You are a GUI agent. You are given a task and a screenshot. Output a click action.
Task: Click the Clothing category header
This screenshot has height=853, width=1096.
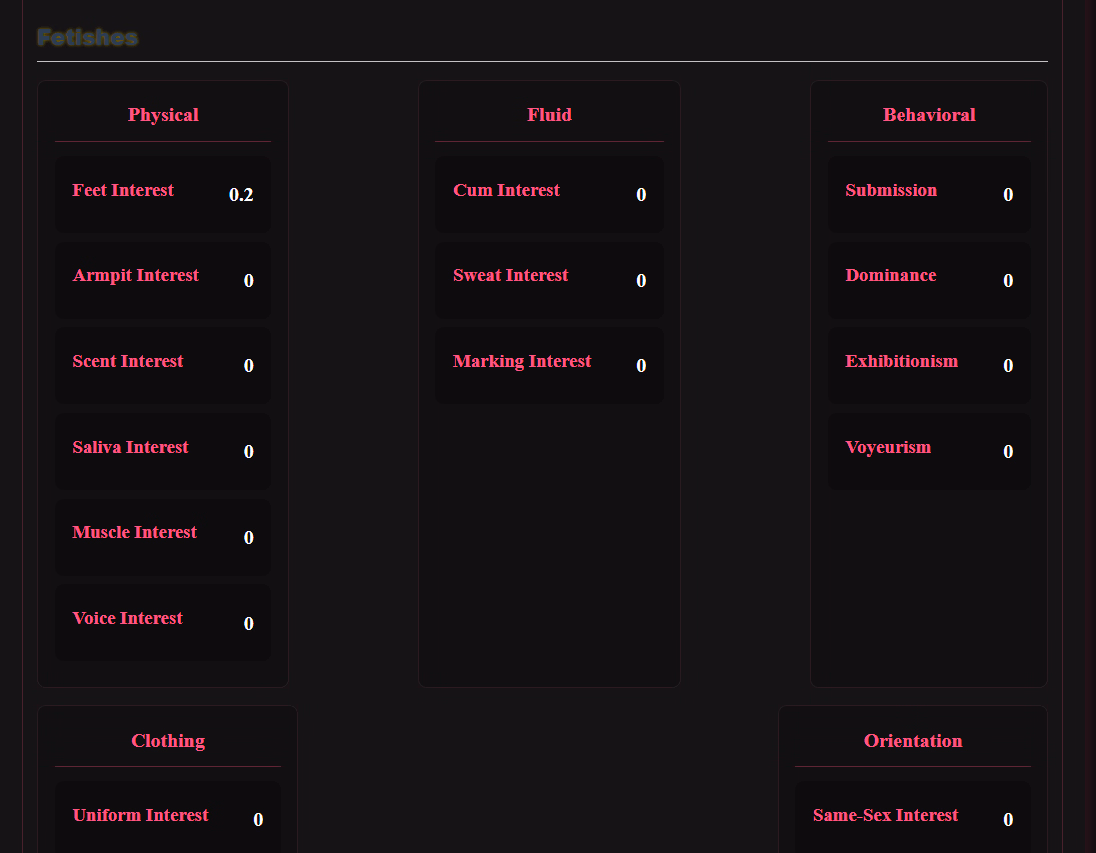tap(168, 741)
